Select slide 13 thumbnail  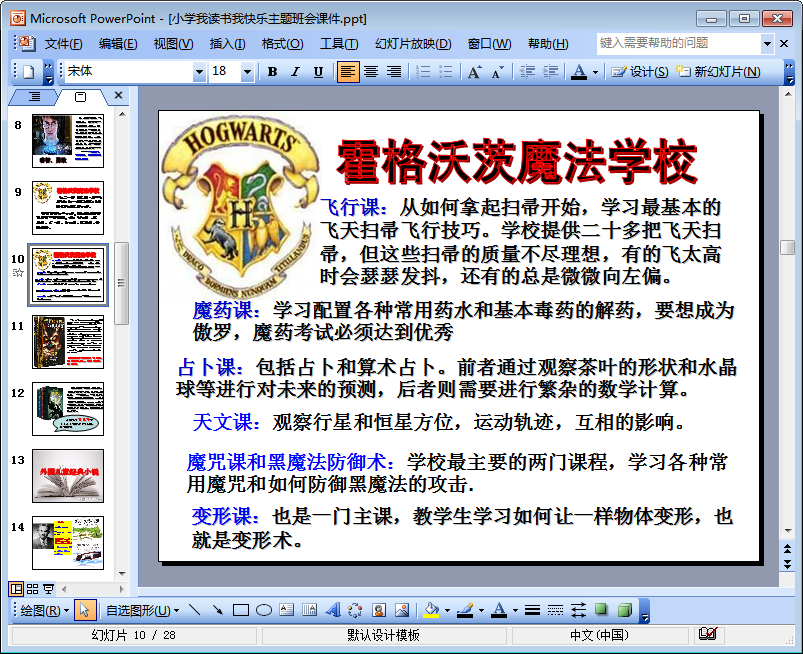(x=68, y=476)
